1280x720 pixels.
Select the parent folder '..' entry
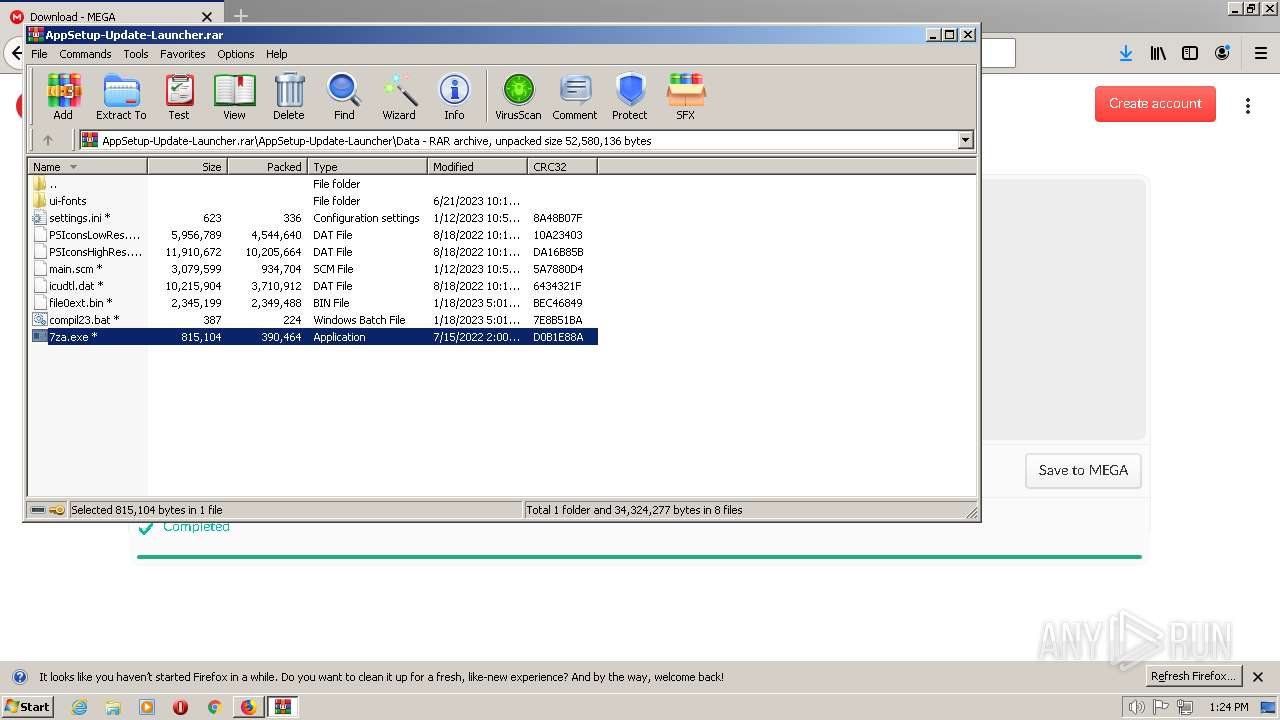[x=313, y=184]
